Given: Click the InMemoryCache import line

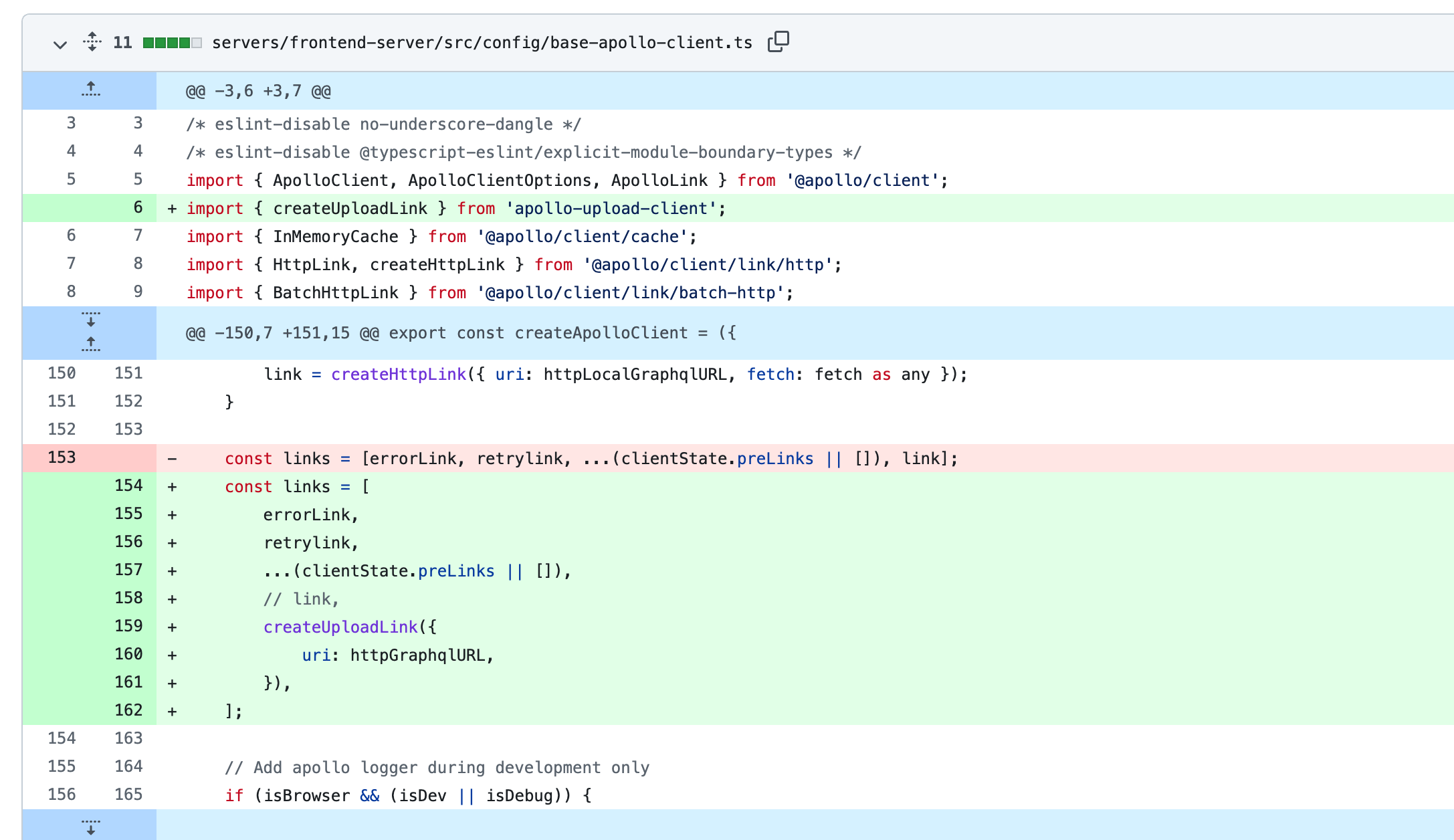Looking at the screenshot, I should click(x=441, y=237).
